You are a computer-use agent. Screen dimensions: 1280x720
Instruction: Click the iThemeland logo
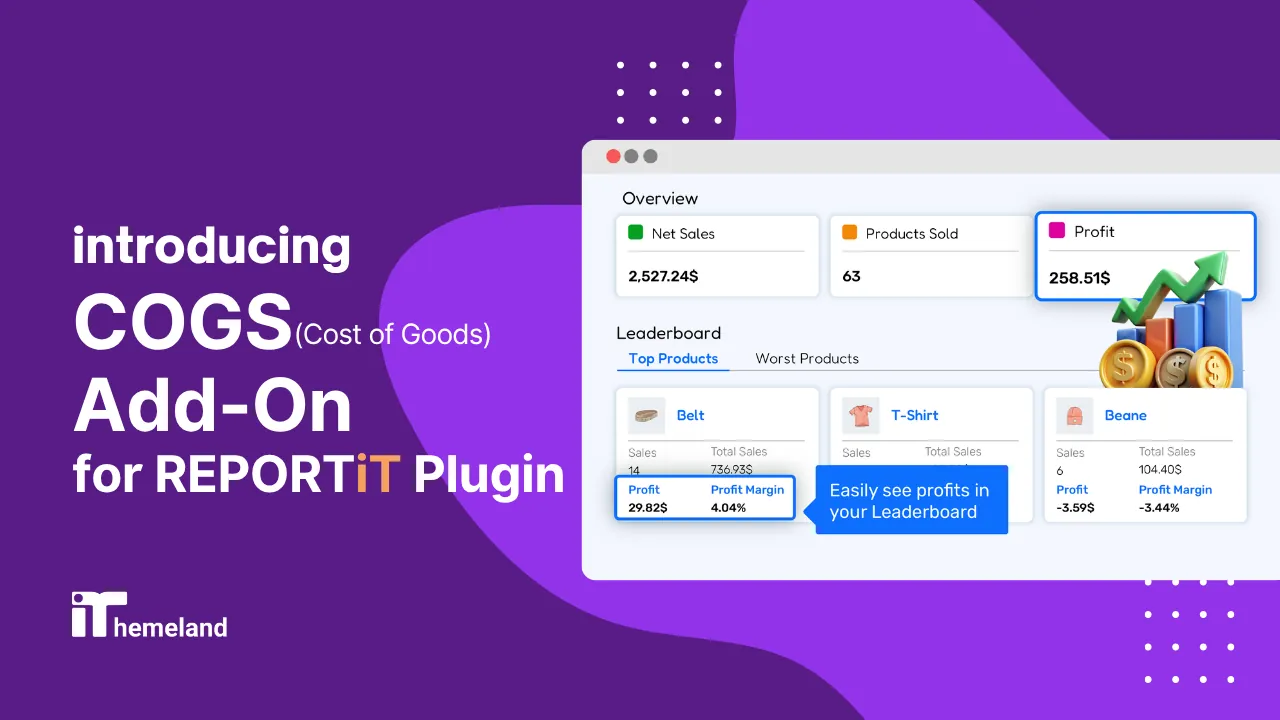pyautogui.click(x=149, y=614)
